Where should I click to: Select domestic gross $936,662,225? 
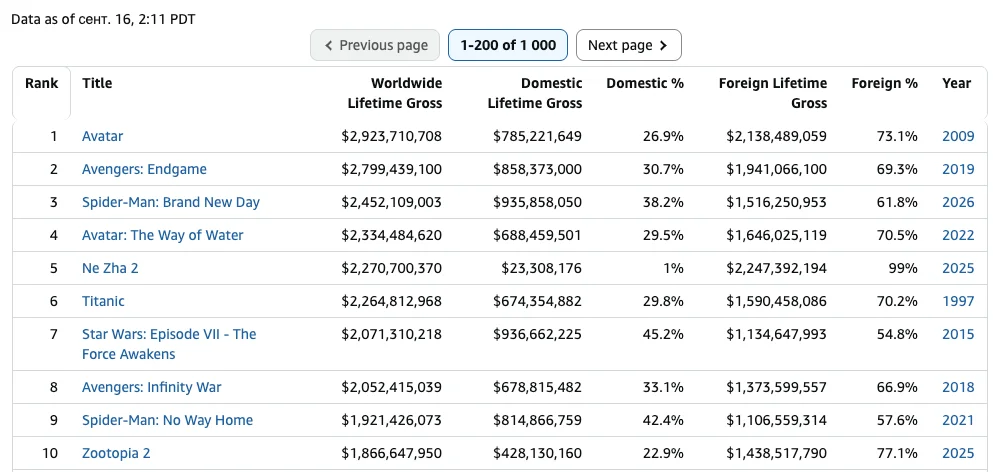click(538, 334)
